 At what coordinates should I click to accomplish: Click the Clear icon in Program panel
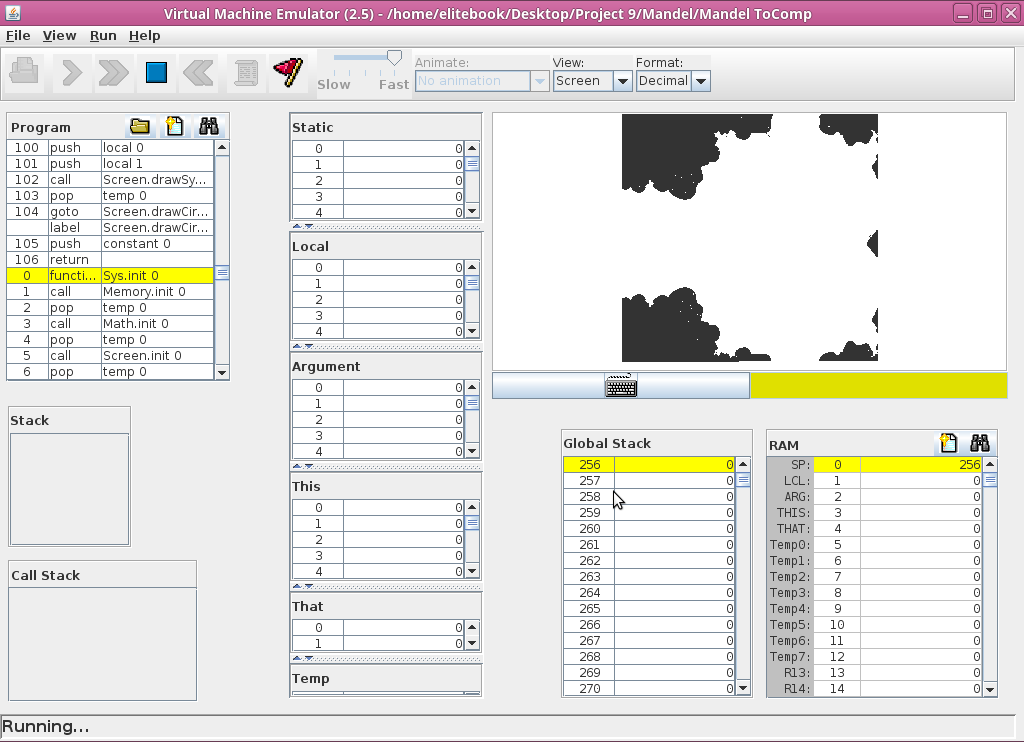click(x=175, y=126)
